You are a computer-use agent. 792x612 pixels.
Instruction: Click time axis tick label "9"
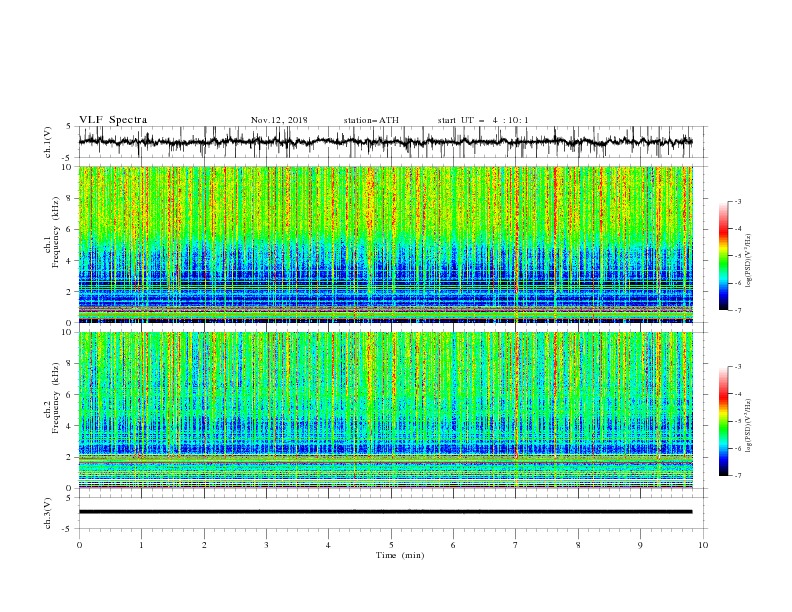640,545
